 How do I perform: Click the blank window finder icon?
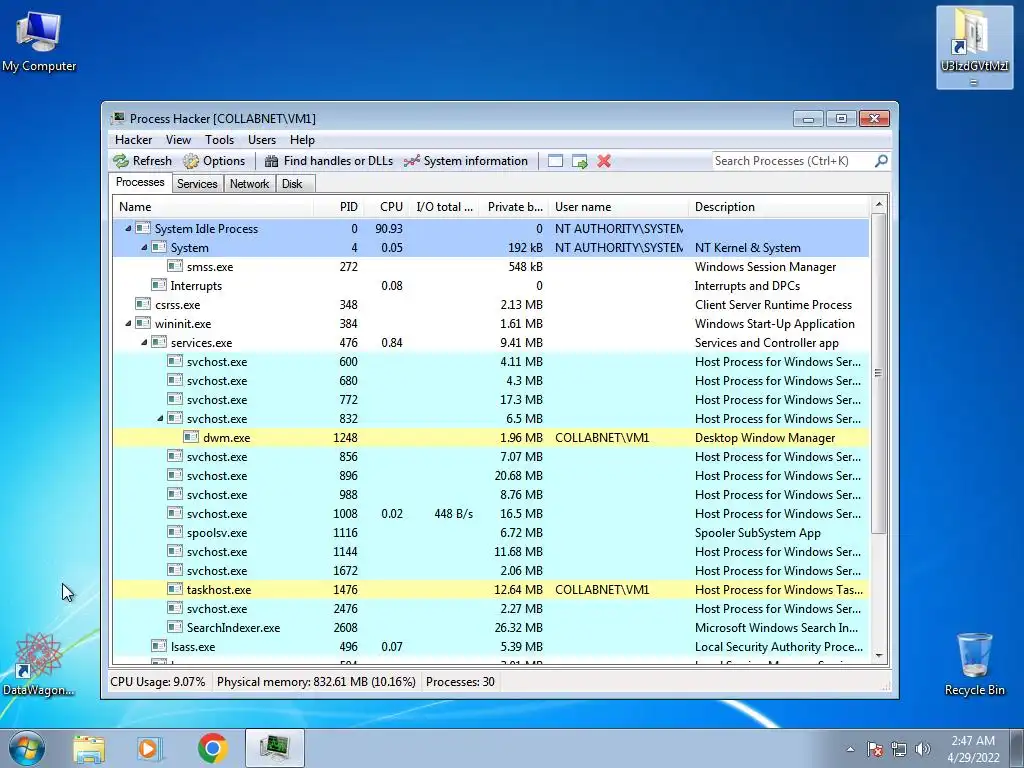click(x=555, y=161)
